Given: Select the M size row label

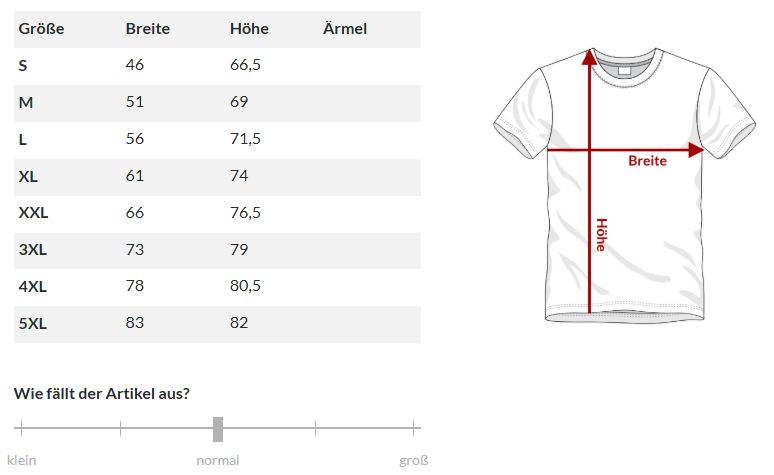Looking at the screenshot, I should (26, 103).
